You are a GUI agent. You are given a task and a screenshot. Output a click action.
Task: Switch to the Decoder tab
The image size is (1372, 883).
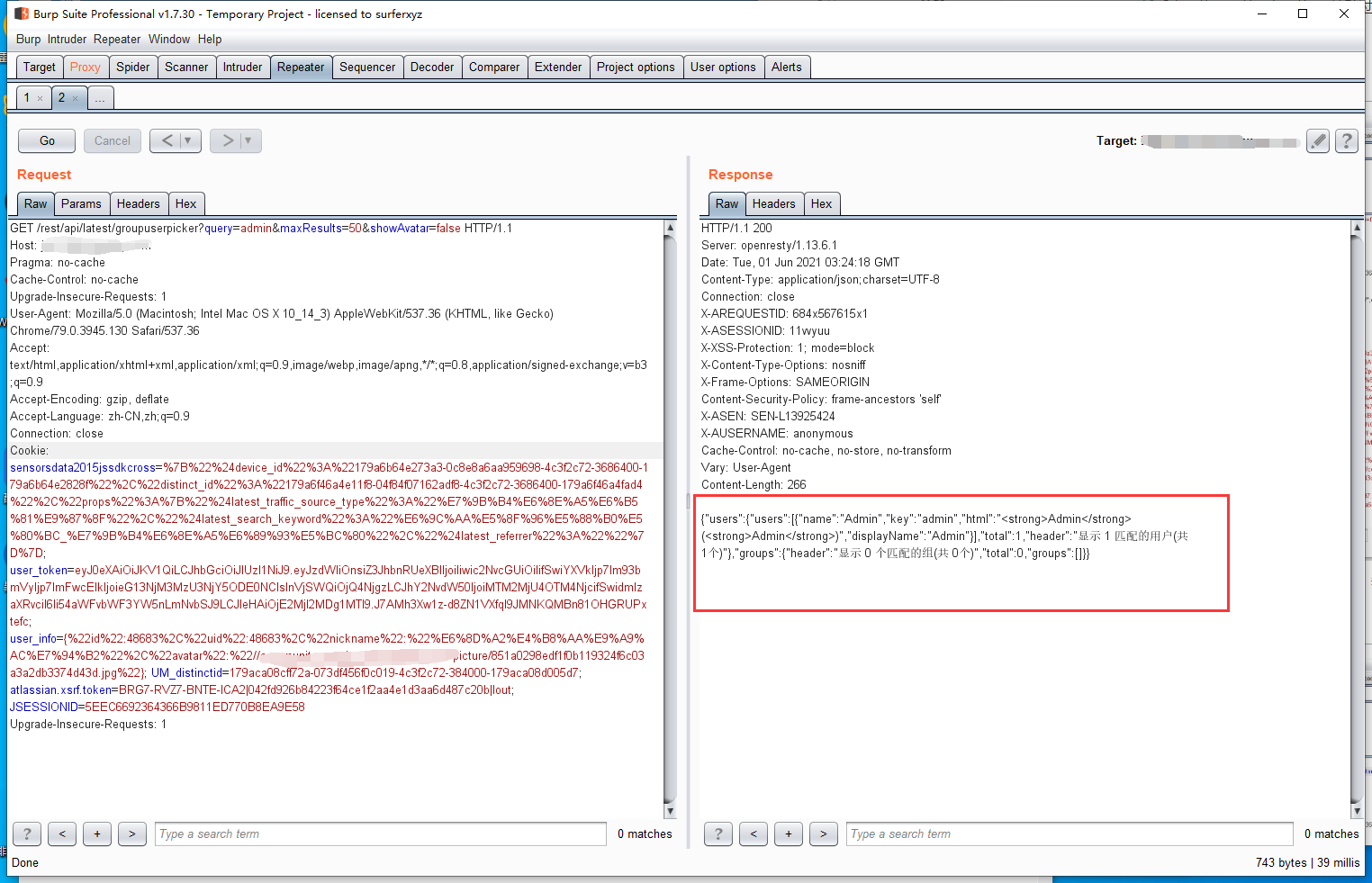pos(431,67)
